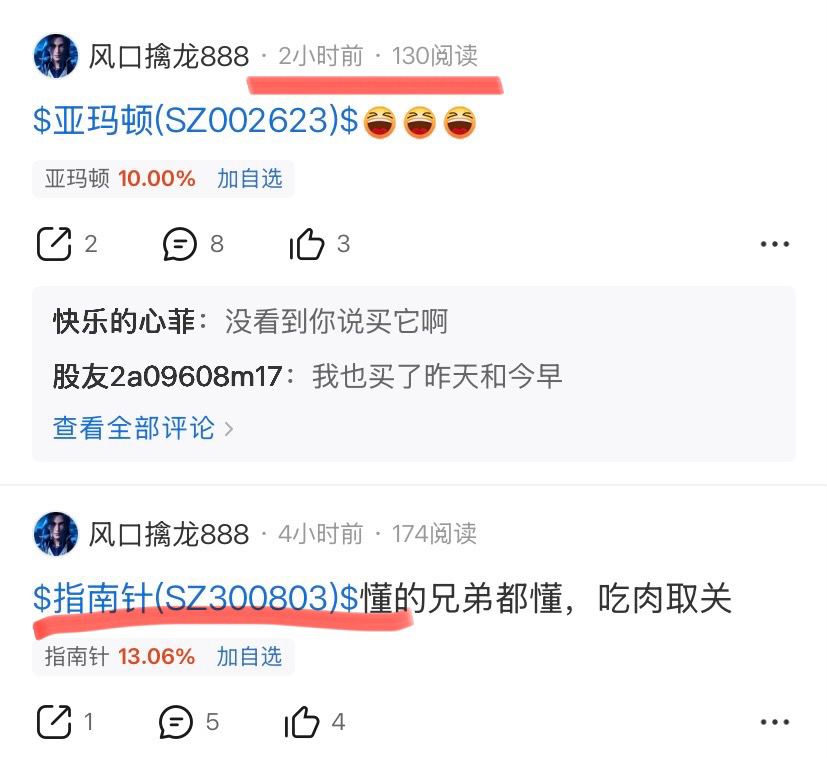Add 亚玛顿 to watchlist via 加自选

click(249, 179)
